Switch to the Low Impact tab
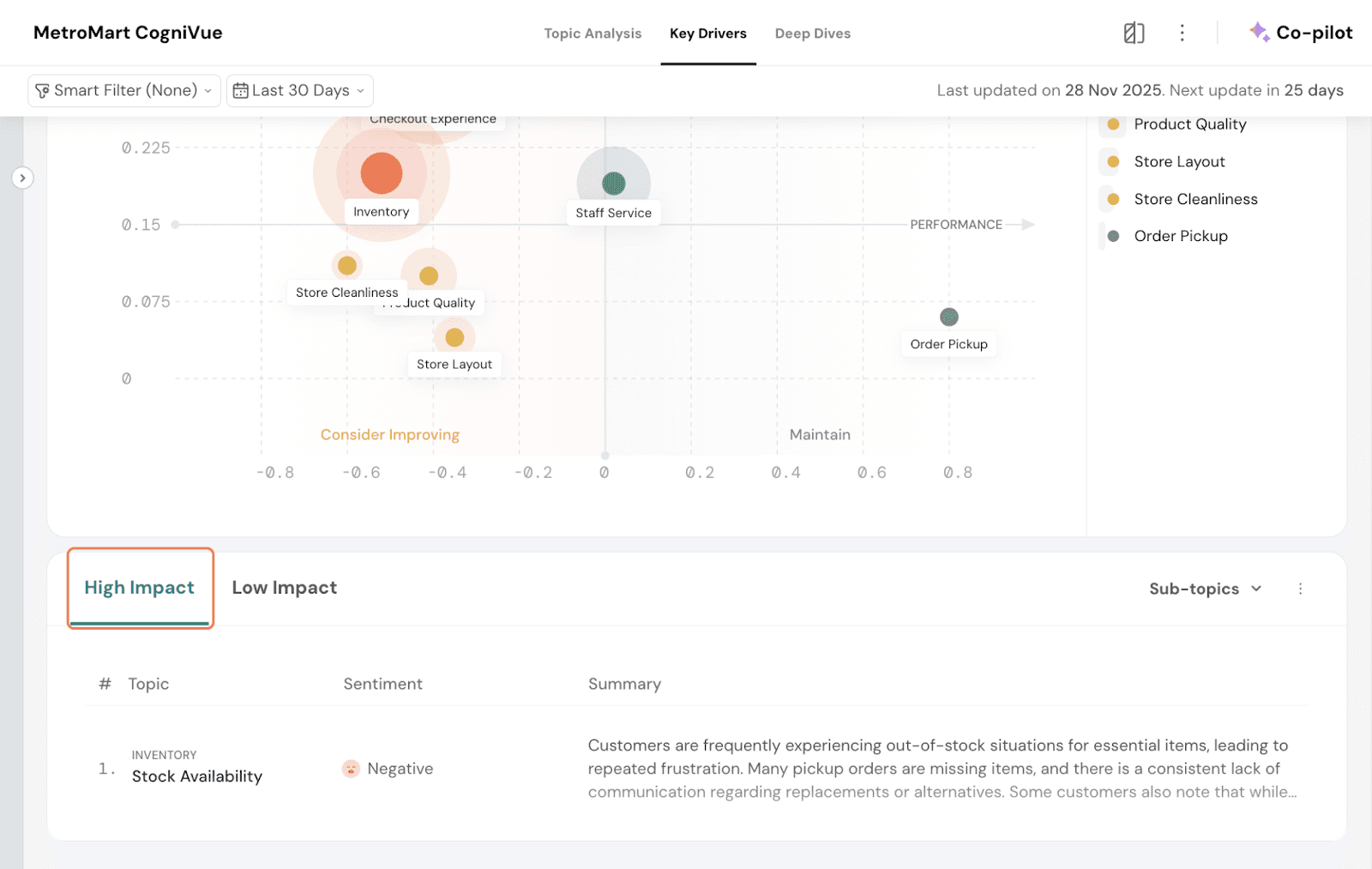Image resolution: width=1372 pixels, height=869 pixels. tap(284, 588)
